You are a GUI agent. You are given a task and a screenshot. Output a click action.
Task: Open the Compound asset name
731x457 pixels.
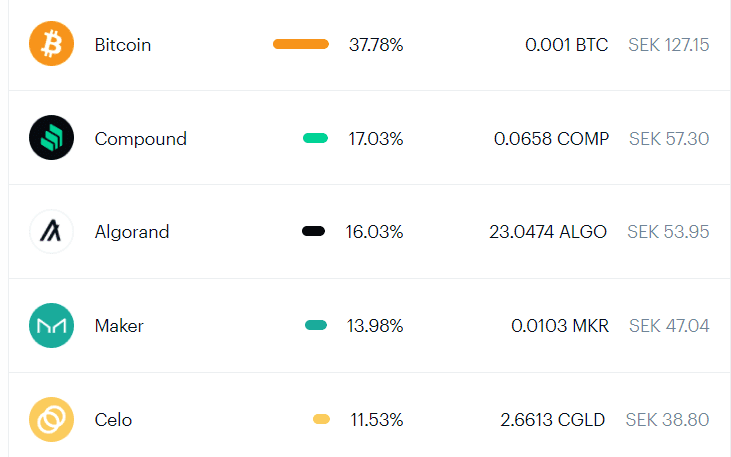[x=140, y=139]
